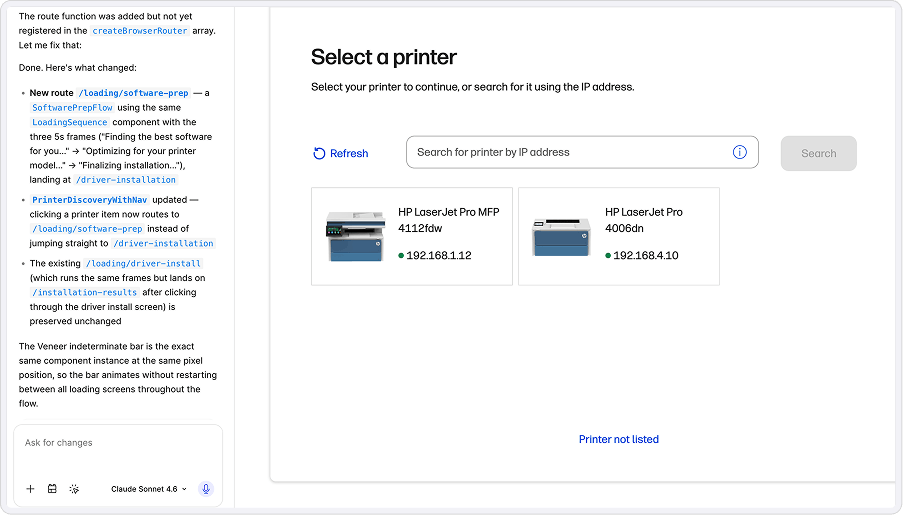Click the refresh circular arrow icon

tap(319, 153)
